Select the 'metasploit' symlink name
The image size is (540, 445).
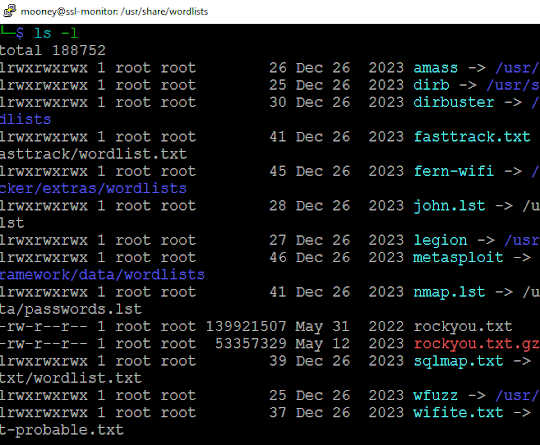[x=458, y=257]
